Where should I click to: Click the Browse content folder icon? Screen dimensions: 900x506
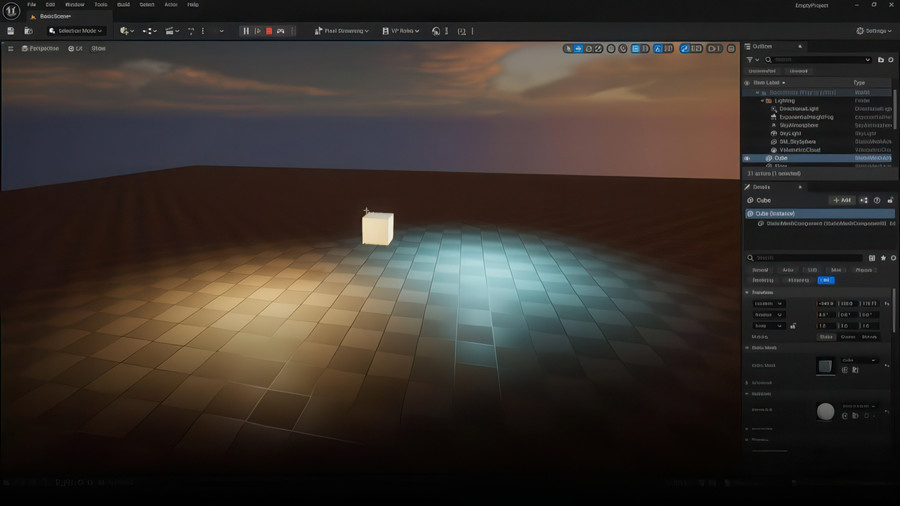pos(28,31)
